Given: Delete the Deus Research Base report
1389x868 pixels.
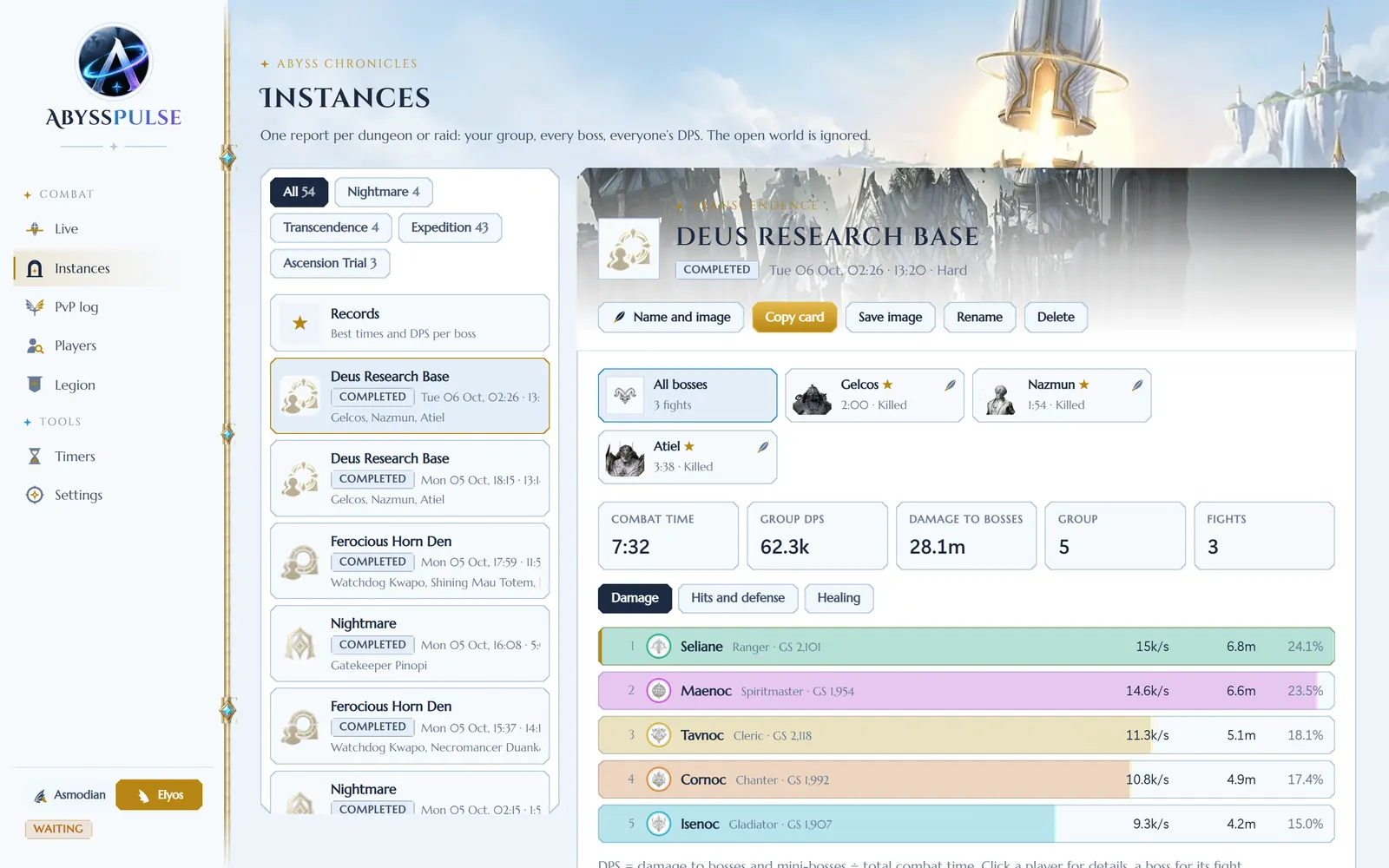Looking at the screenshot, I should (1056, 317).
